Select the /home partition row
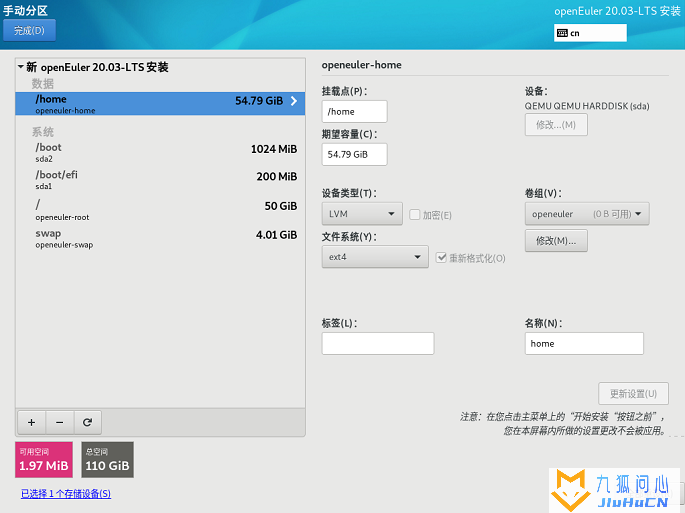Viewport: 685px width, 513px height. (x=160, y=104)
